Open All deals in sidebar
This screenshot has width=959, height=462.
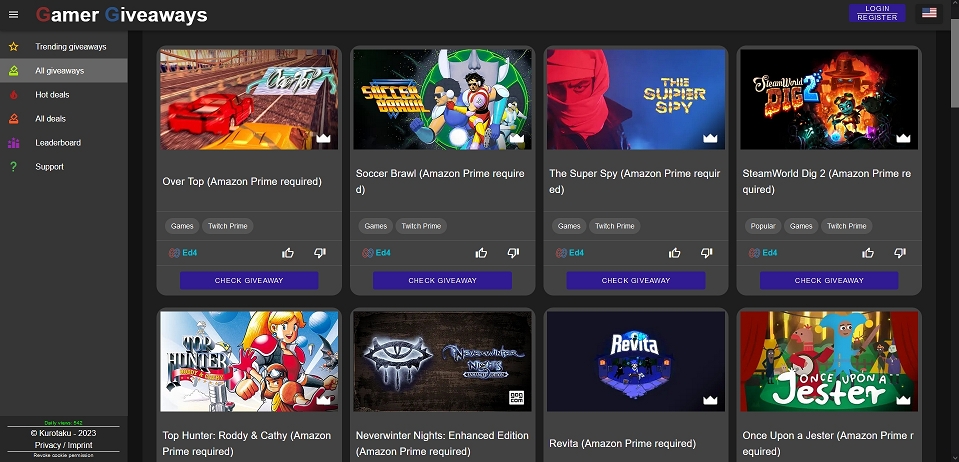pyautogui.click(x=64, y=119)
